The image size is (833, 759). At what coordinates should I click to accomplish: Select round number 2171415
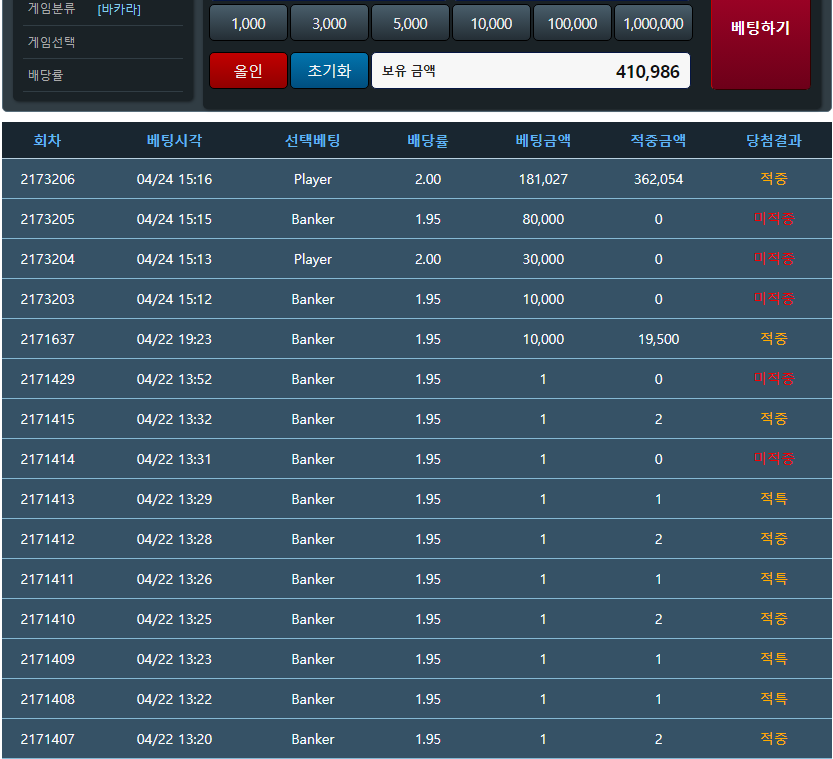(47, 419)
